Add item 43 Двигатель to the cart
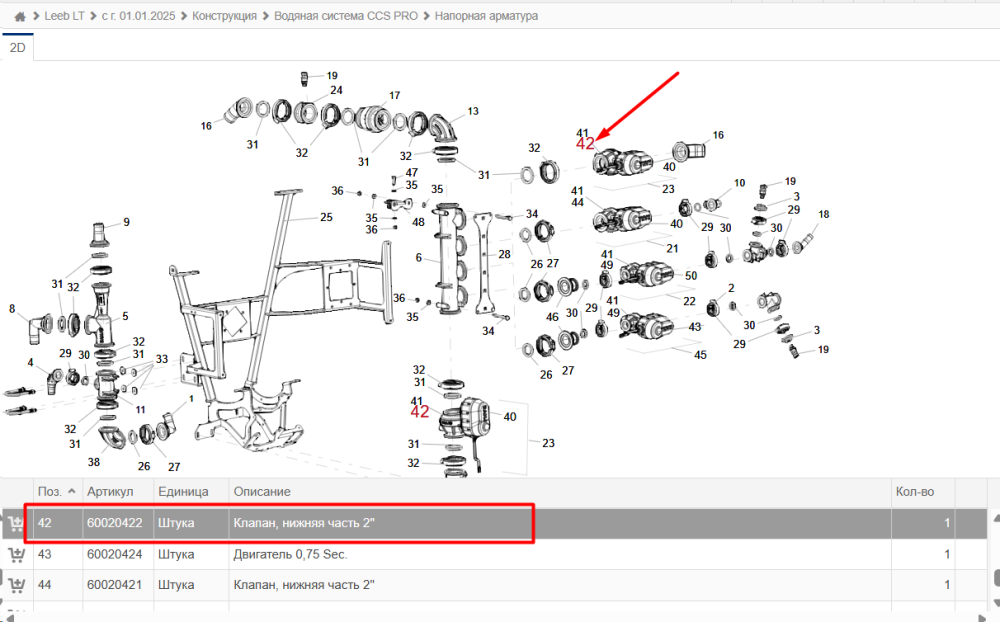The height and width of the screenshot is (622, 1000). point(16,554)
